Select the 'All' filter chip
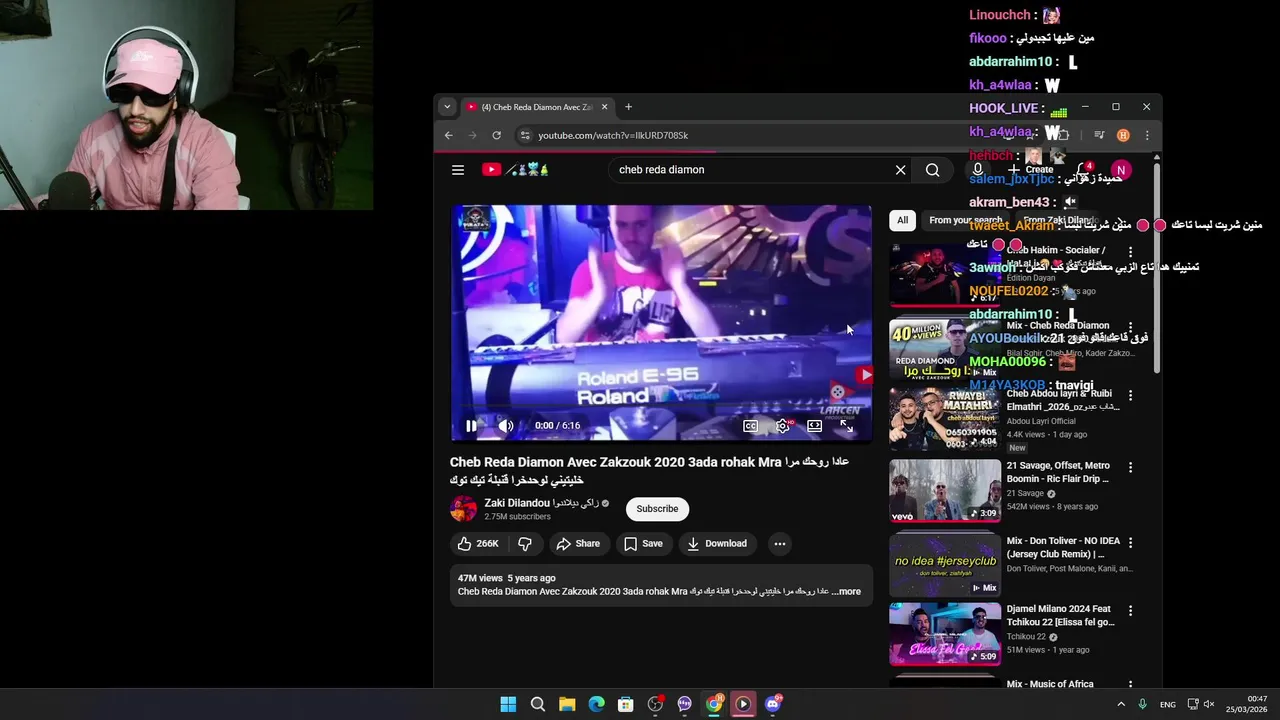The image size is (1280, 720). pyautogui.click(x=902, y=220)
